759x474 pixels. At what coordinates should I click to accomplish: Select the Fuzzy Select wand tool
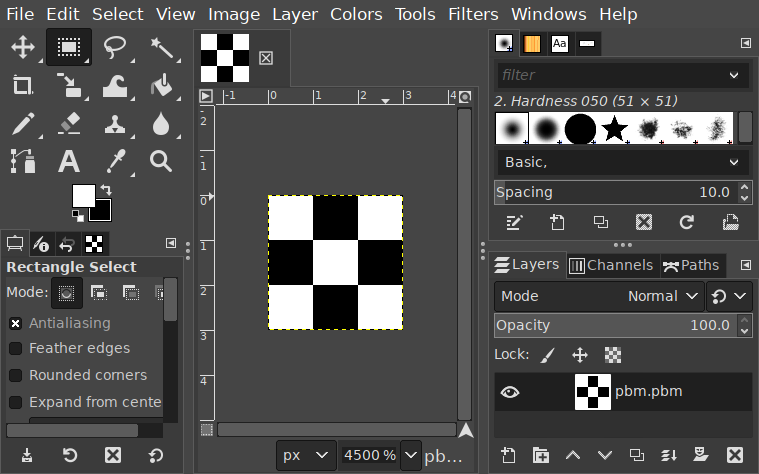click(161, 47)
